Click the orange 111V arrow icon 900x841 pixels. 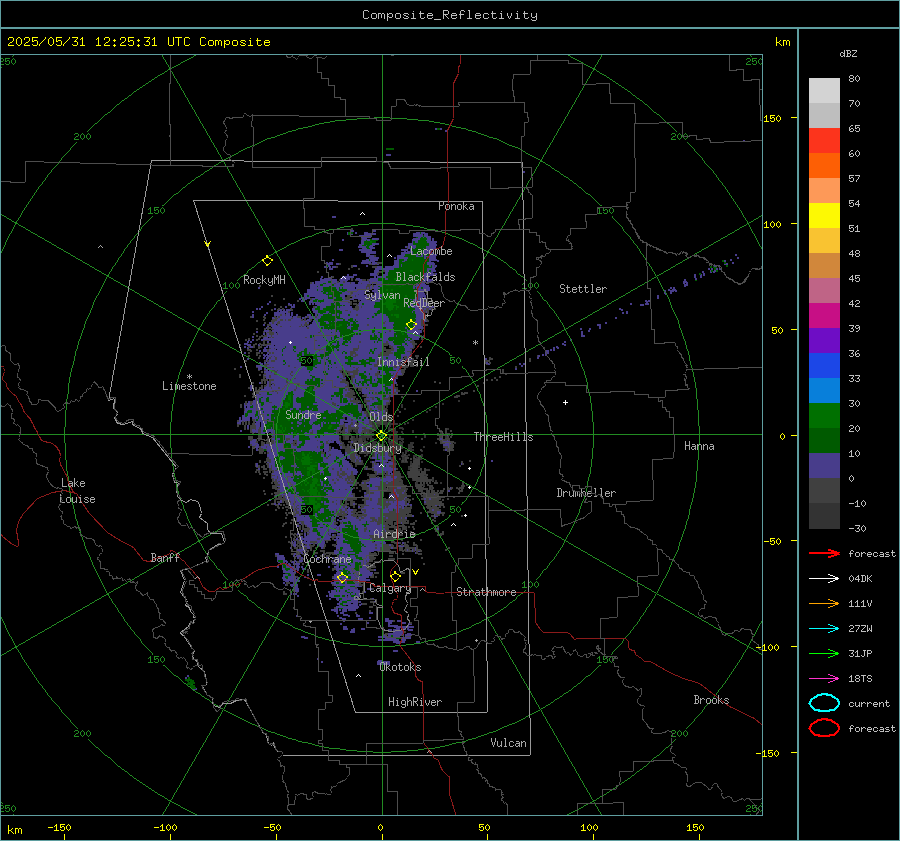coord(824,603)
